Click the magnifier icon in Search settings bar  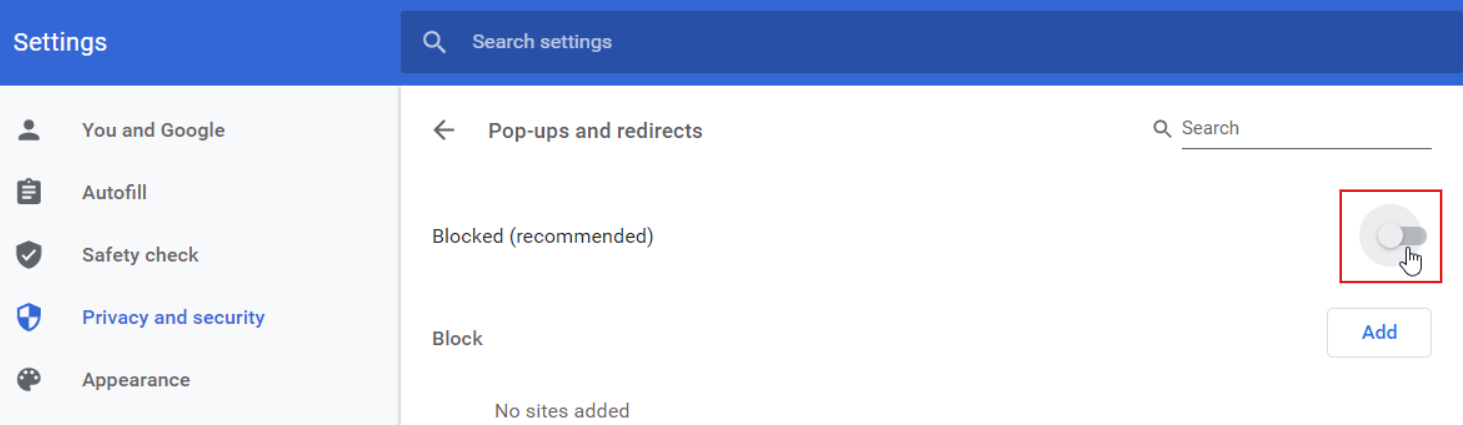(x=434, y=42)
